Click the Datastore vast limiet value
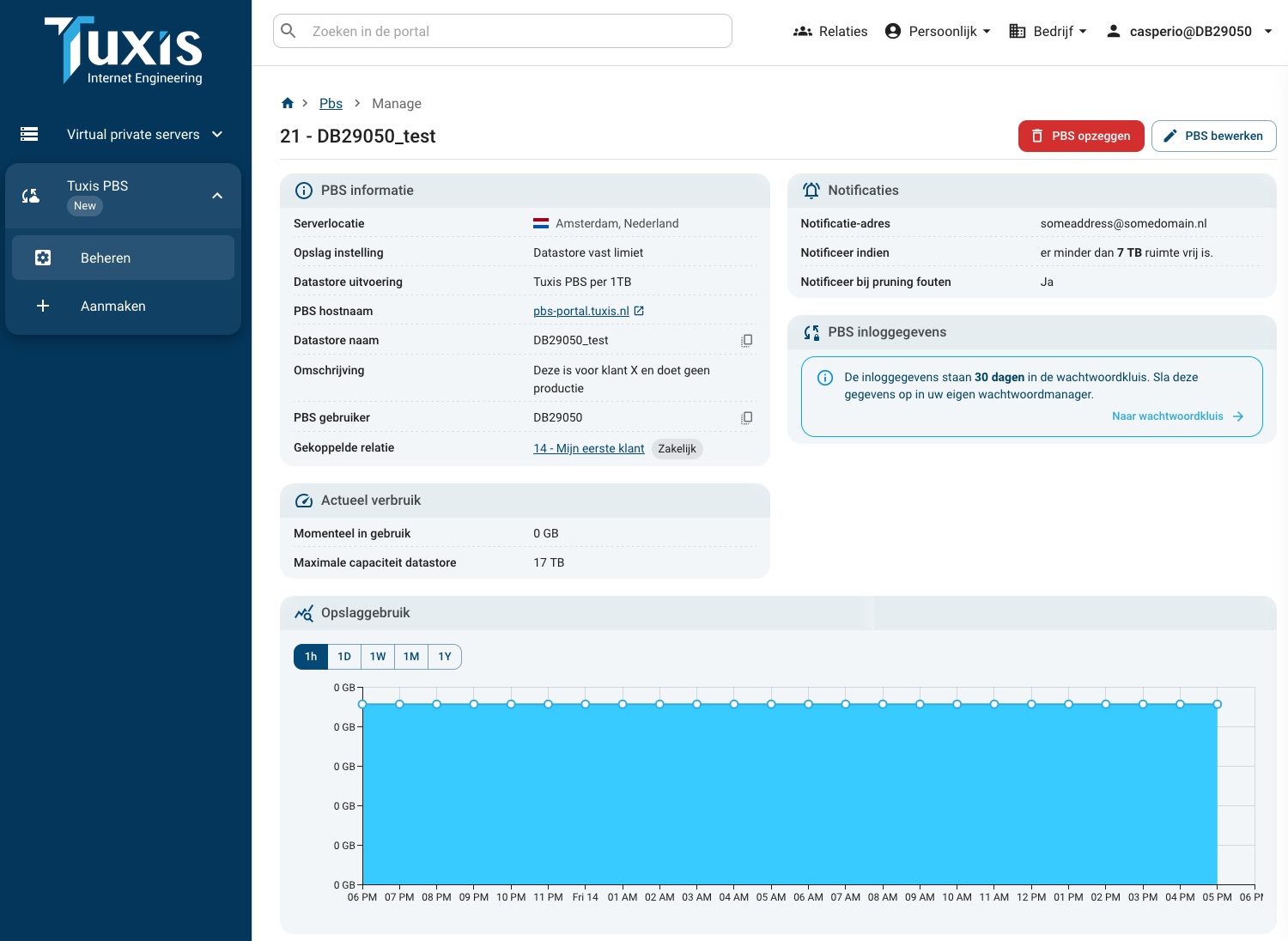Viewport: 1288px width, 941px height. (588, 252)
